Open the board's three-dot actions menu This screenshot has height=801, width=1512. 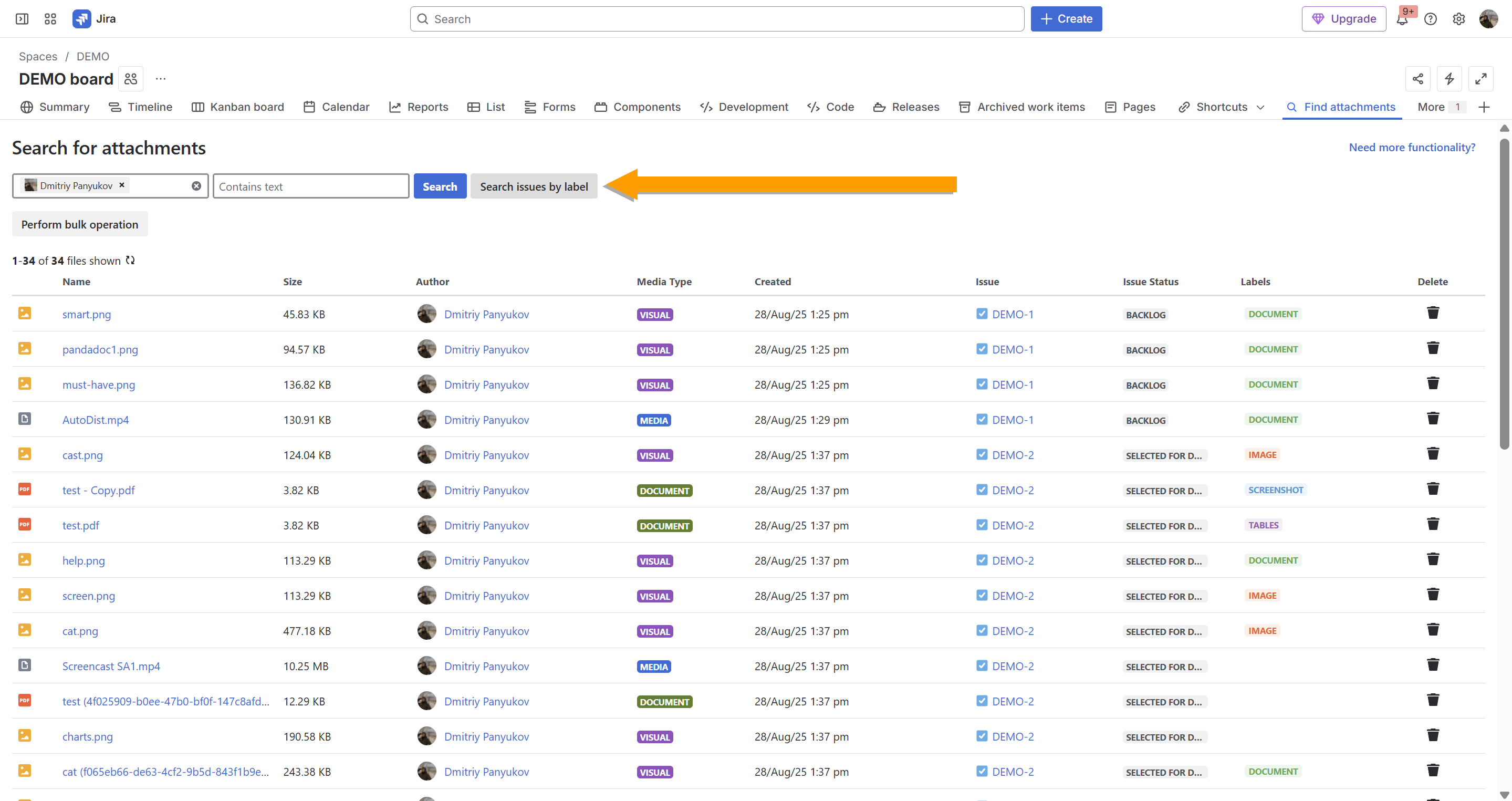(x=160, y=79)
